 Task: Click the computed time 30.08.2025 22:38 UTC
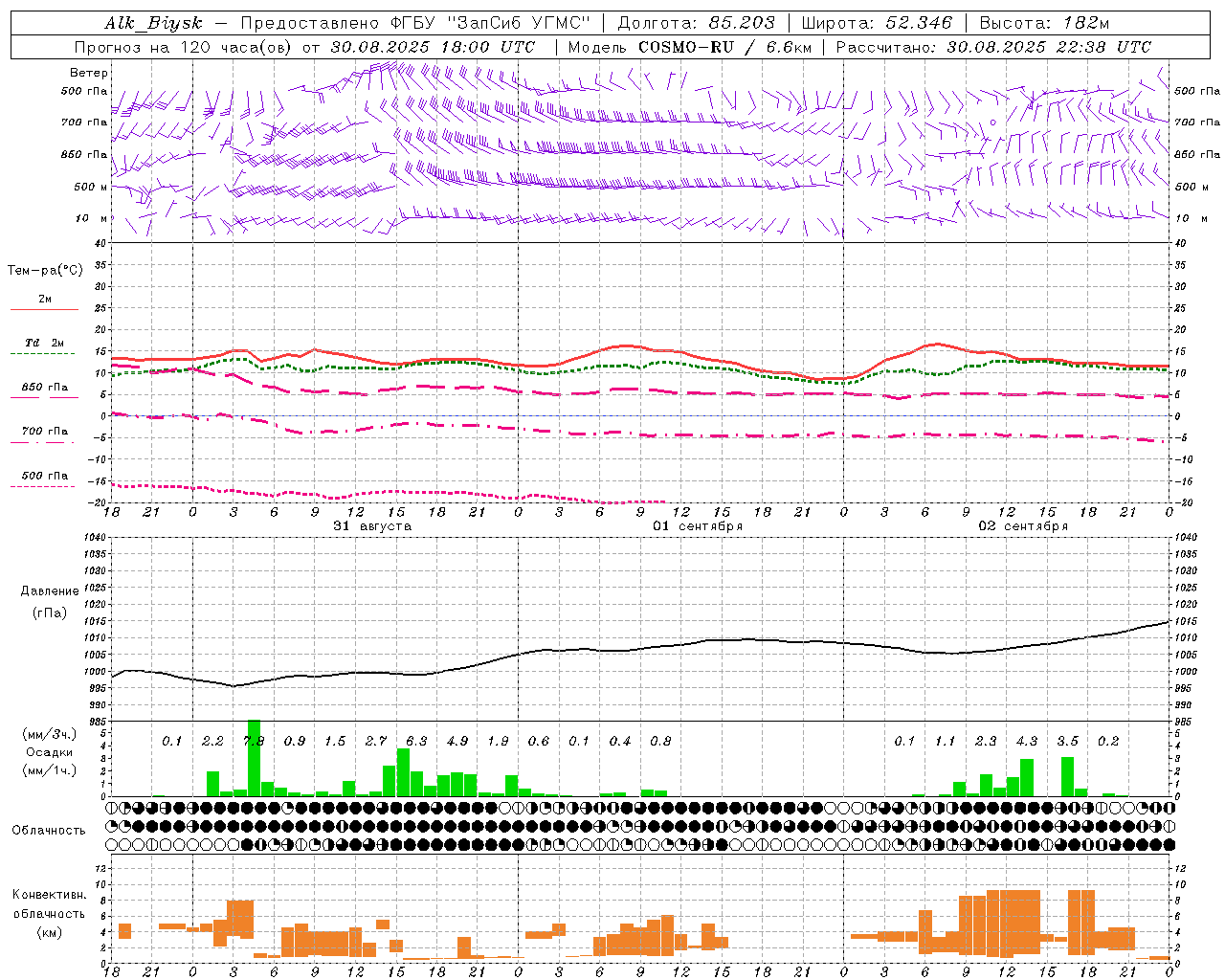coord(1049,47)
